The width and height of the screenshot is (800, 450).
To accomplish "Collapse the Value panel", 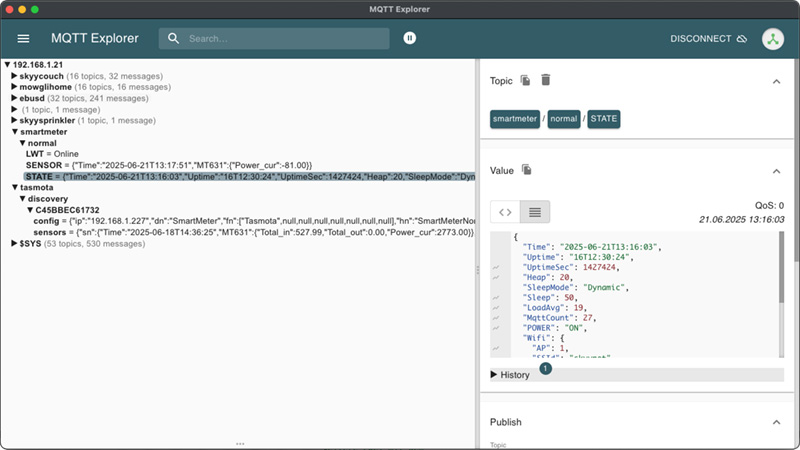I will tap(777, 171).
